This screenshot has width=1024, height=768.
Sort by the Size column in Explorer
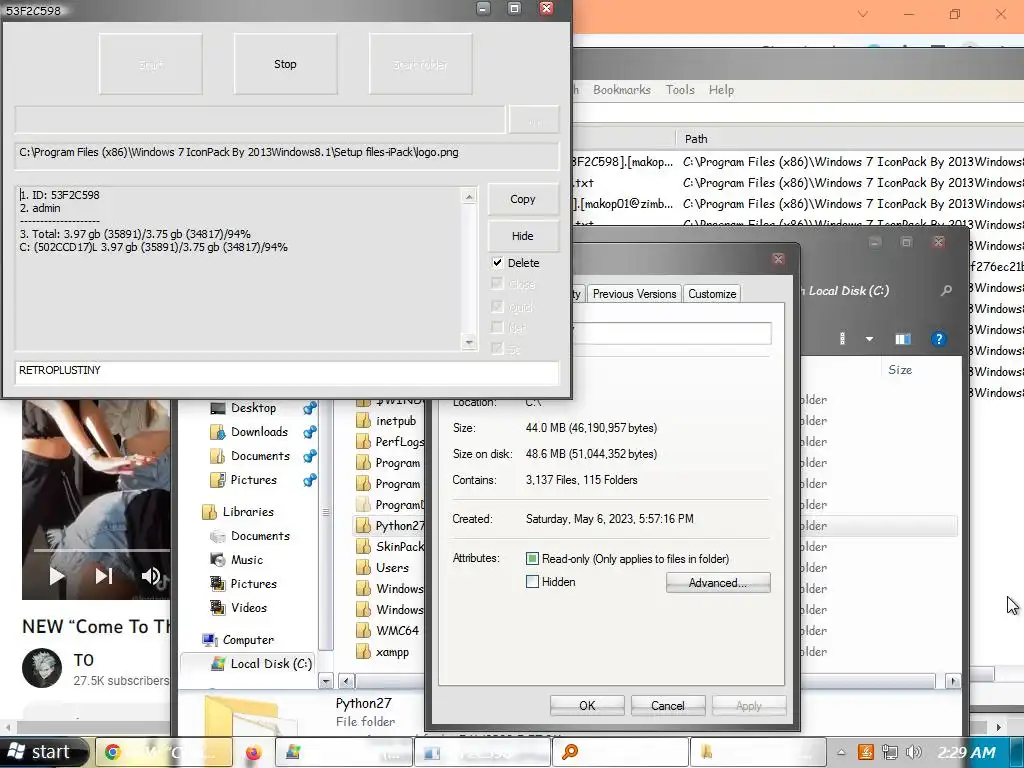900,370
